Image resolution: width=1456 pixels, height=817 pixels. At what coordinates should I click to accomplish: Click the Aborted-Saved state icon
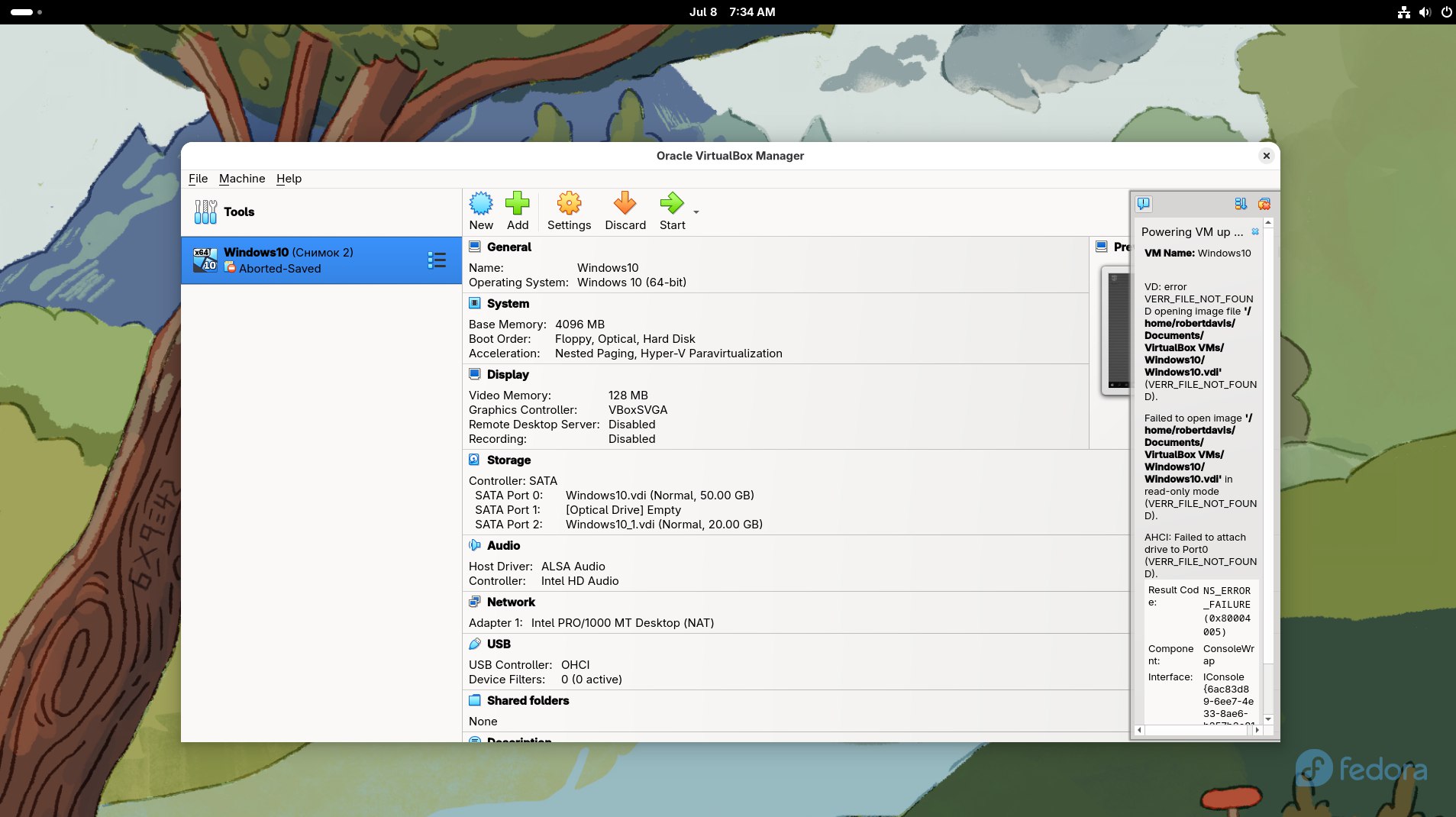point(230,268)
